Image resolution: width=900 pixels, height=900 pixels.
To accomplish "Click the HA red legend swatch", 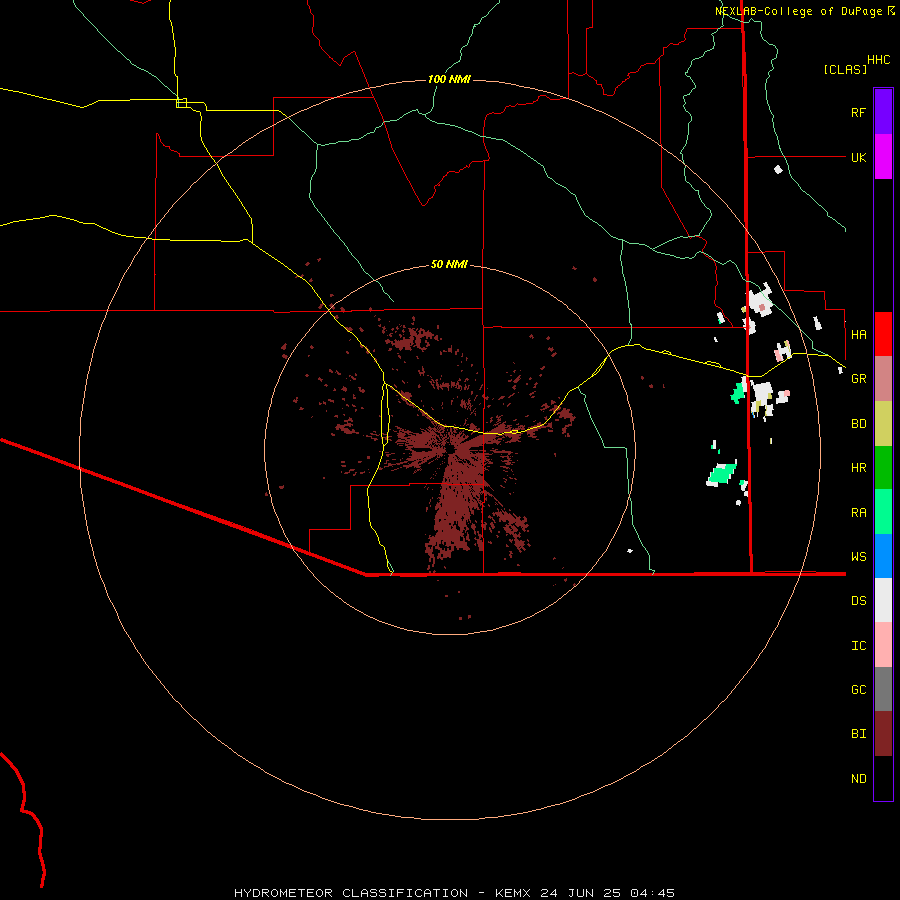I will pos(883,334).
